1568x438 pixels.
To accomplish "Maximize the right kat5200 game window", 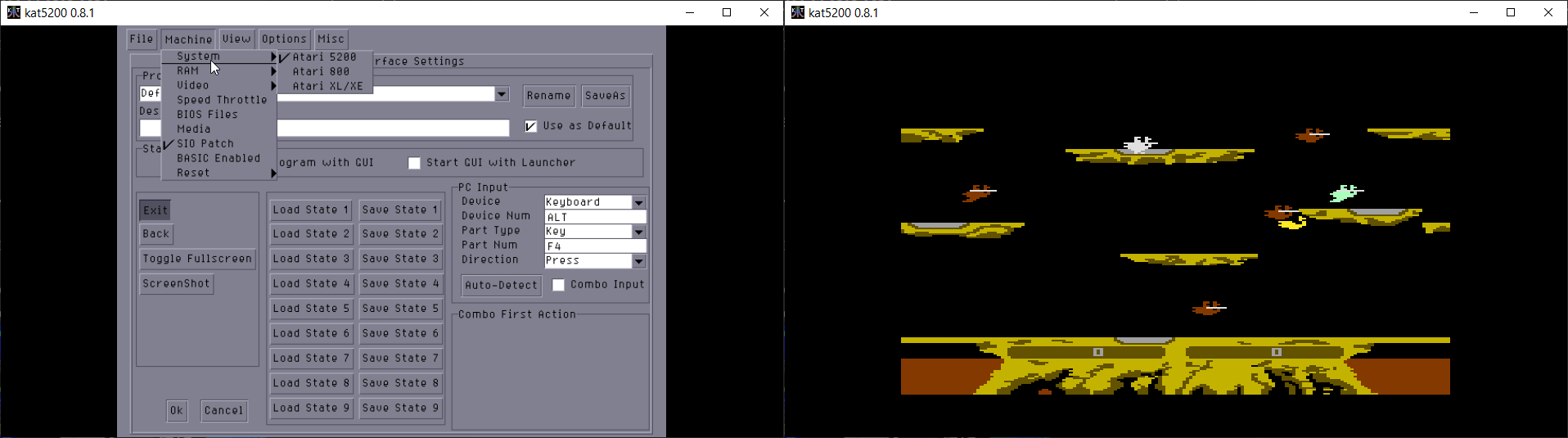I will (x=1511, y=12).
